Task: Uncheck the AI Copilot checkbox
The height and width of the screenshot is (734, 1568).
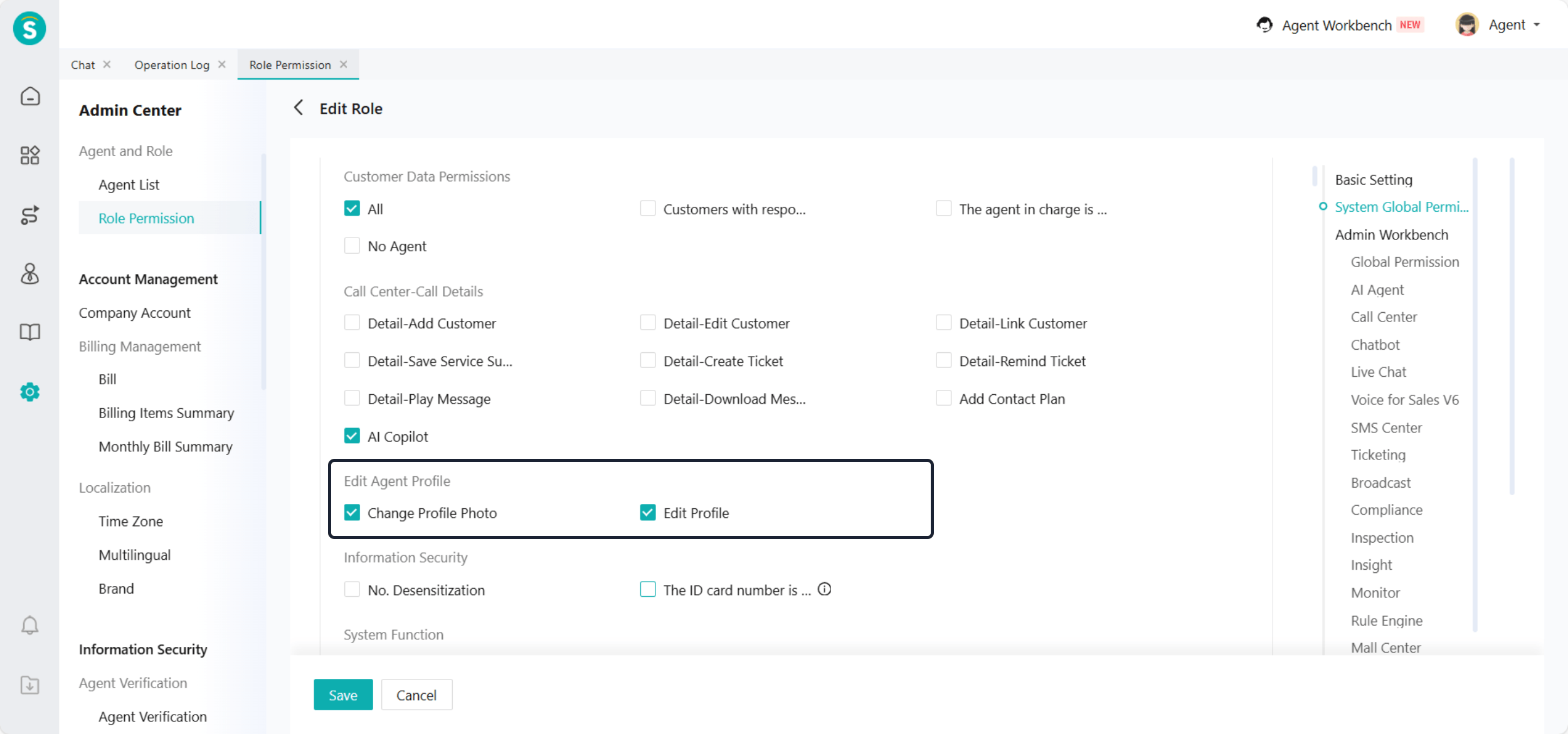Action: coord(352,436)
